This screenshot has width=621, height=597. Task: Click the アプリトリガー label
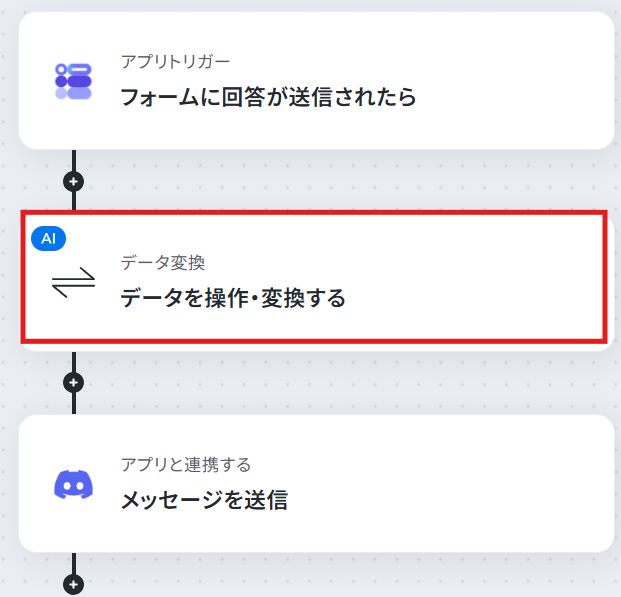(x=175, y=62)
